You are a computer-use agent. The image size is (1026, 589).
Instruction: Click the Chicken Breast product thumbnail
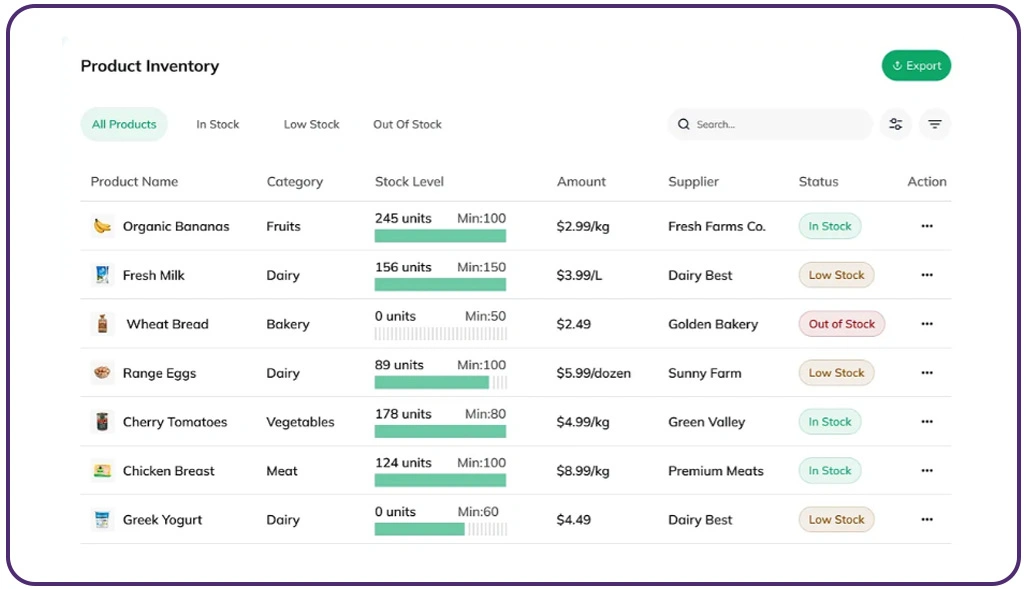[x=102, y=471]
